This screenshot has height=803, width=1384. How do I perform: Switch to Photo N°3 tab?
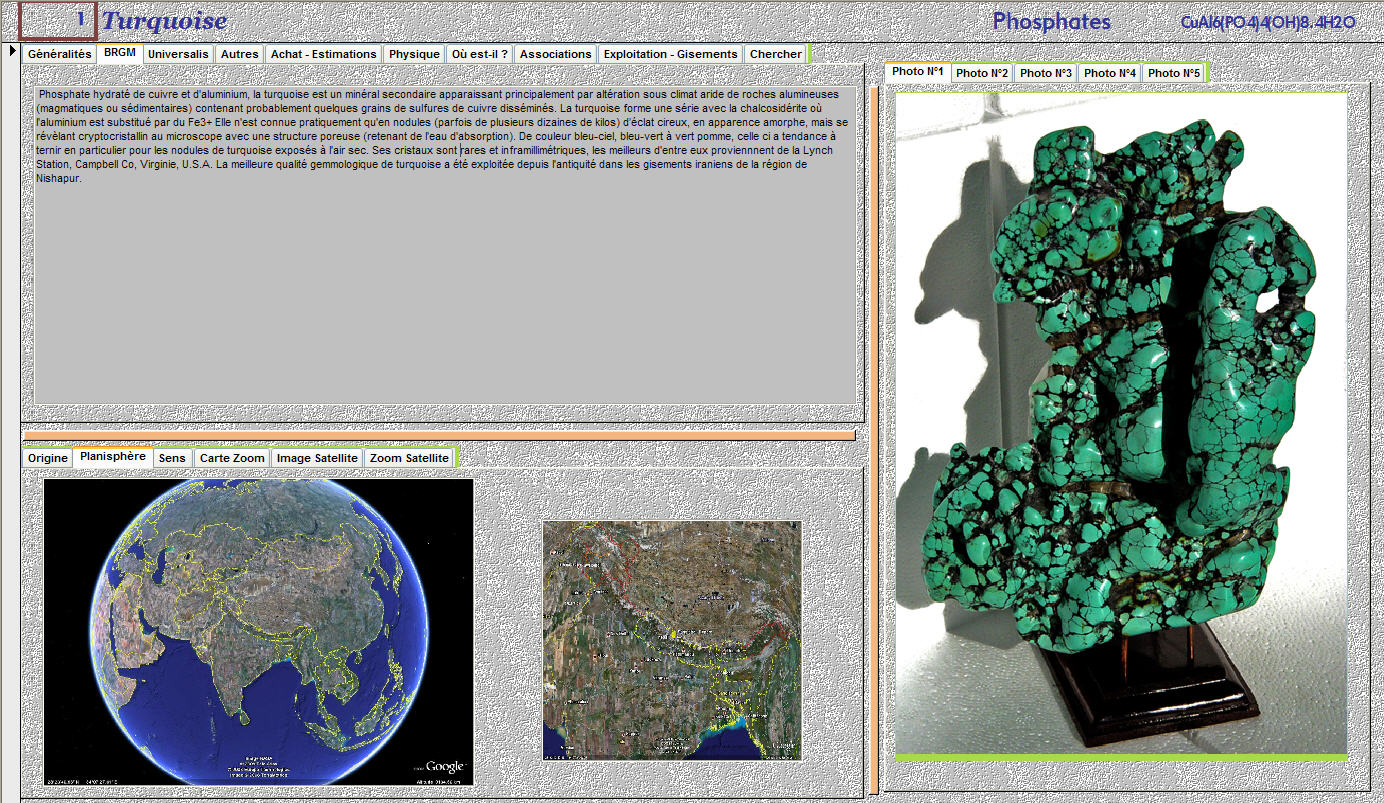click(x=1045, y=73)
